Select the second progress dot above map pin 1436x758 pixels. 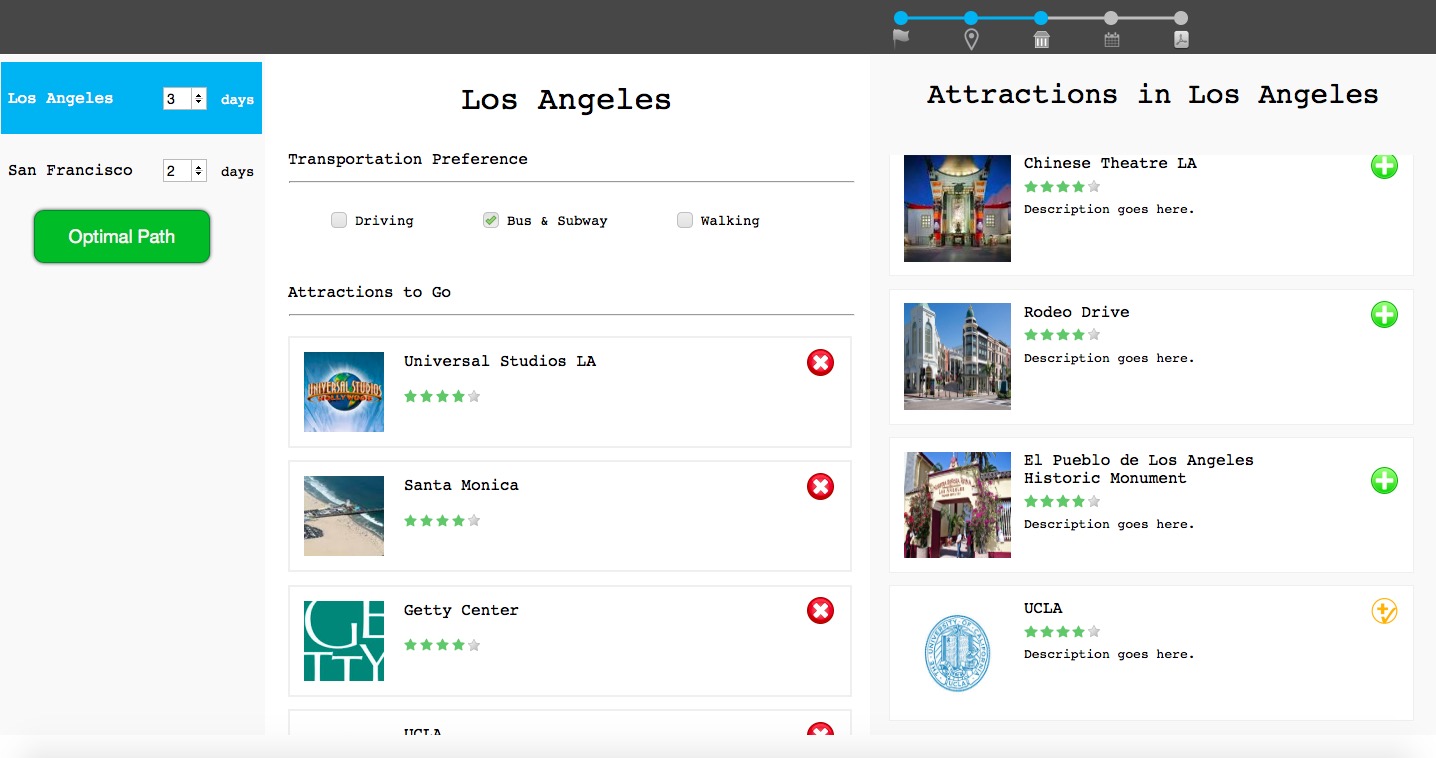click(971, 18)
